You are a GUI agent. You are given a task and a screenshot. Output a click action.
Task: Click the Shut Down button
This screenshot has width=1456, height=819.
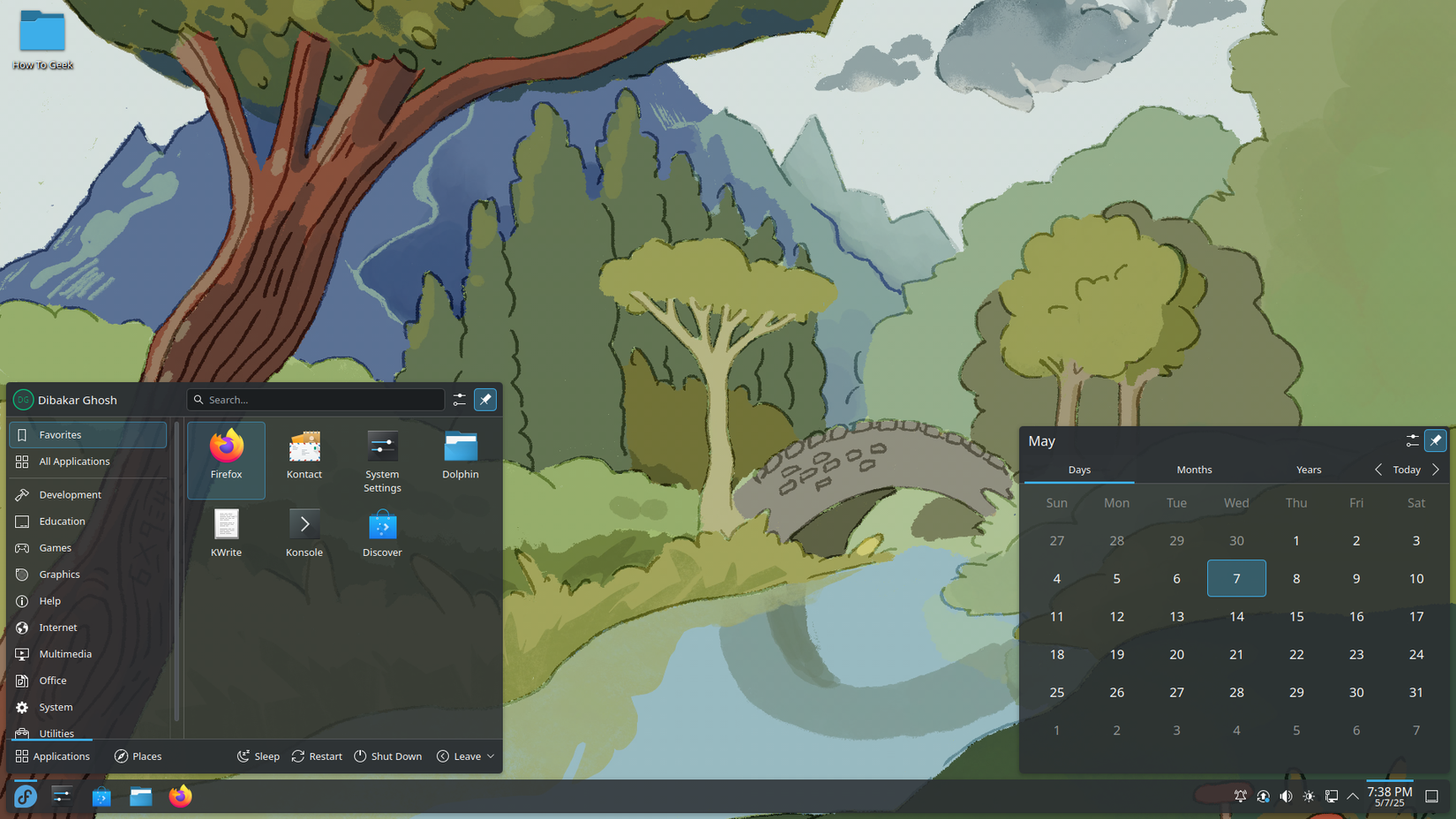[x=388, y=755]
